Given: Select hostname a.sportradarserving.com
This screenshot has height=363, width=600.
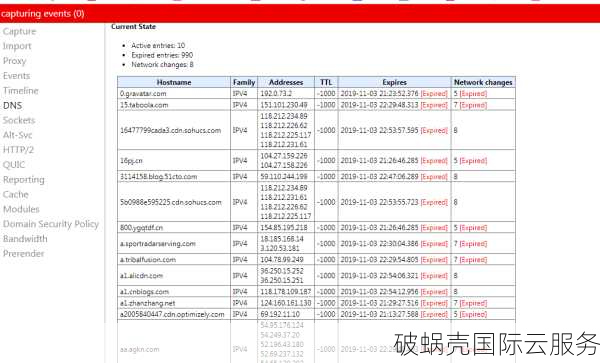Looking at the screenshot, I should tap(158, 244).
